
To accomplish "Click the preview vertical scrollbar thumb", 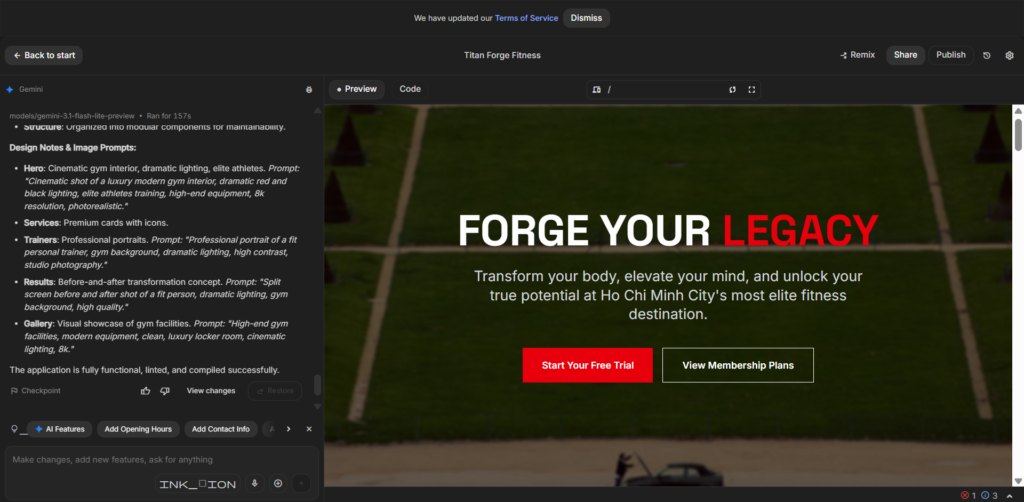I will tap(1018, 133).
